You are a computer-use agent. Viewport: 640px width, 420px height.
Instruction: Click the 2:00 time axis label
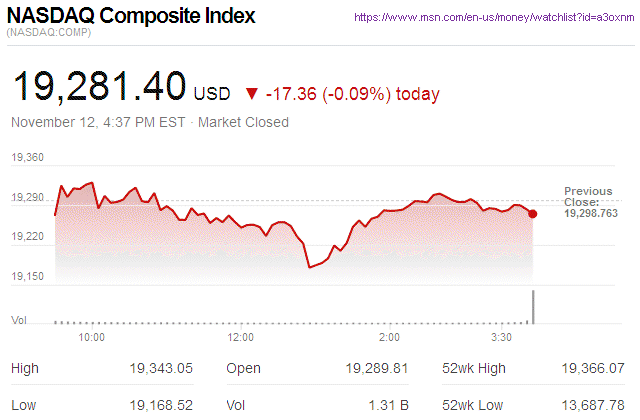pyautogui.click(x=390, y=338)
